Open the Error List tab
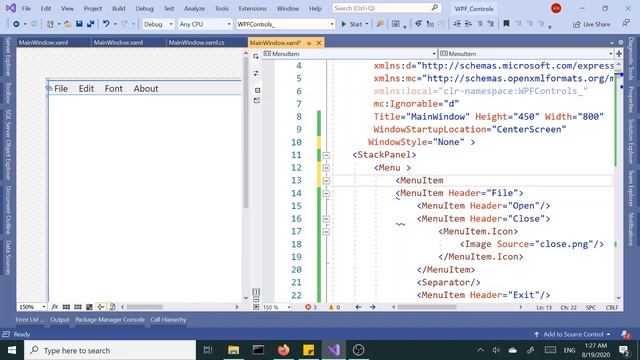Viewport: 640px width, 360px height. [x=30, y=320]
